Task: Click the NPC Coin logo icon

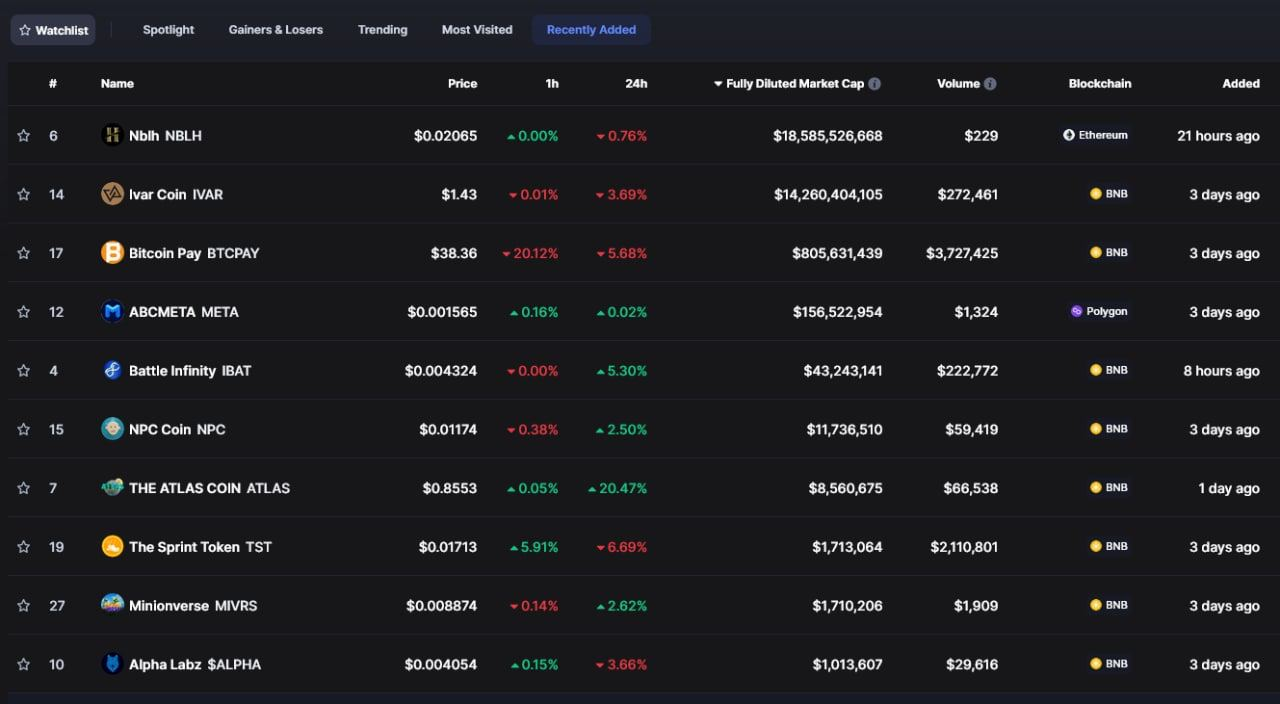Action: click(x=112, y=429)
